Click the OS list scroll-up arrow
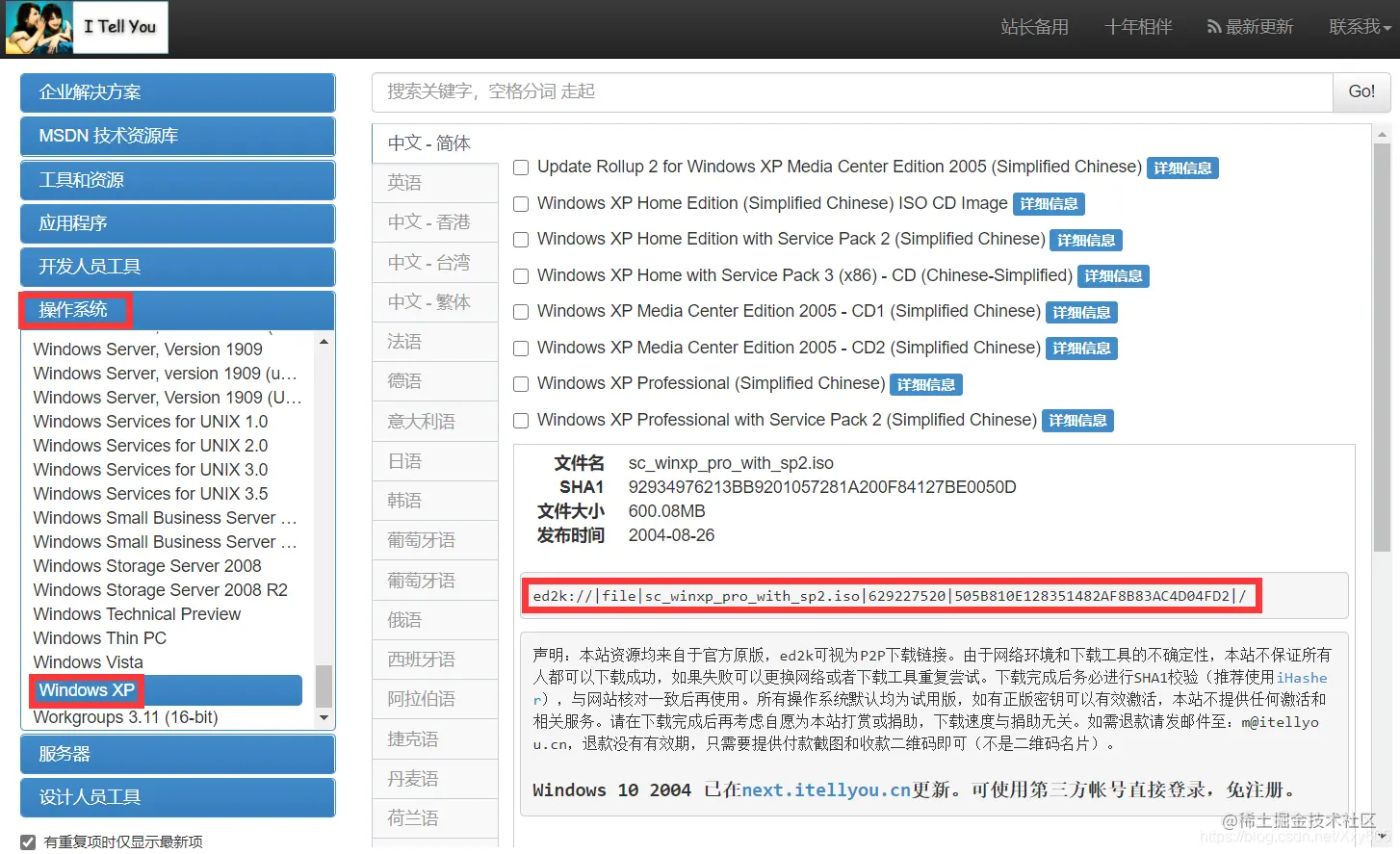Viewport: 1400px width, 854px height. pos(324,342)
